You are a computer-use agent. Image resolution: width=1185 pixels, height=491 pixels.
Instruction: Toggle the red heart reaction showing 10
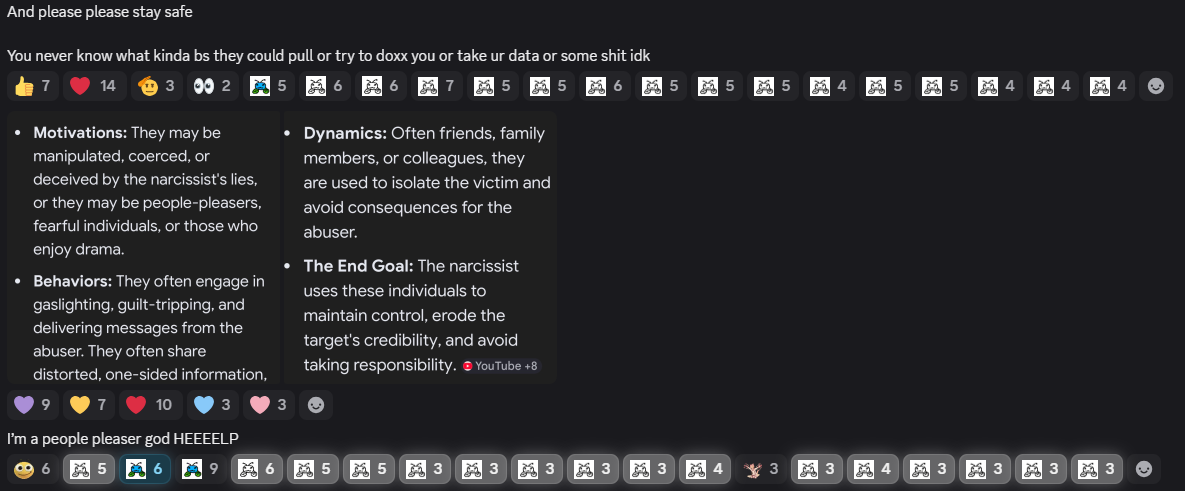(150, 405)
